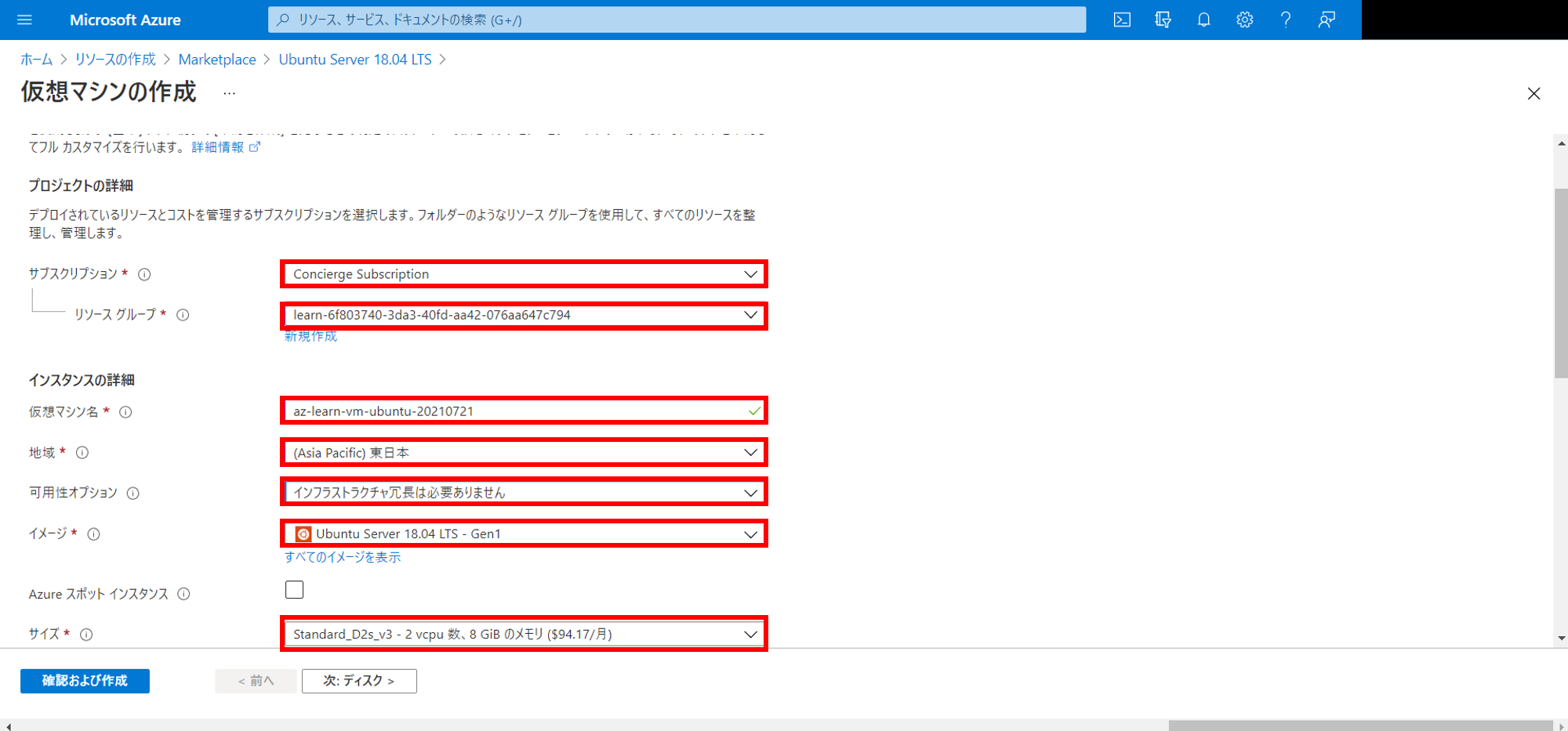Screen dimensions: 1568x731
Task: Show info tooltip for サブスクリプション
Action: 144,274
